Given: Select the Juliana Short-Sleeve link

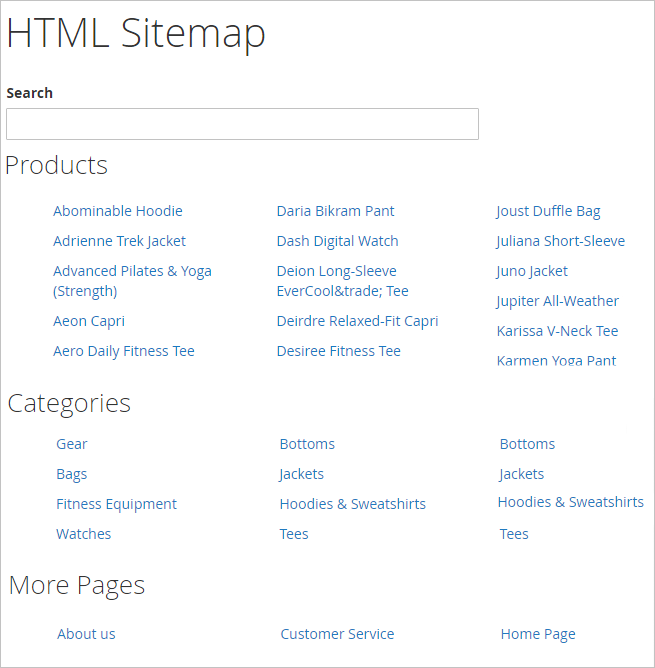Looking at the screenshot, I should pos(560,241).
